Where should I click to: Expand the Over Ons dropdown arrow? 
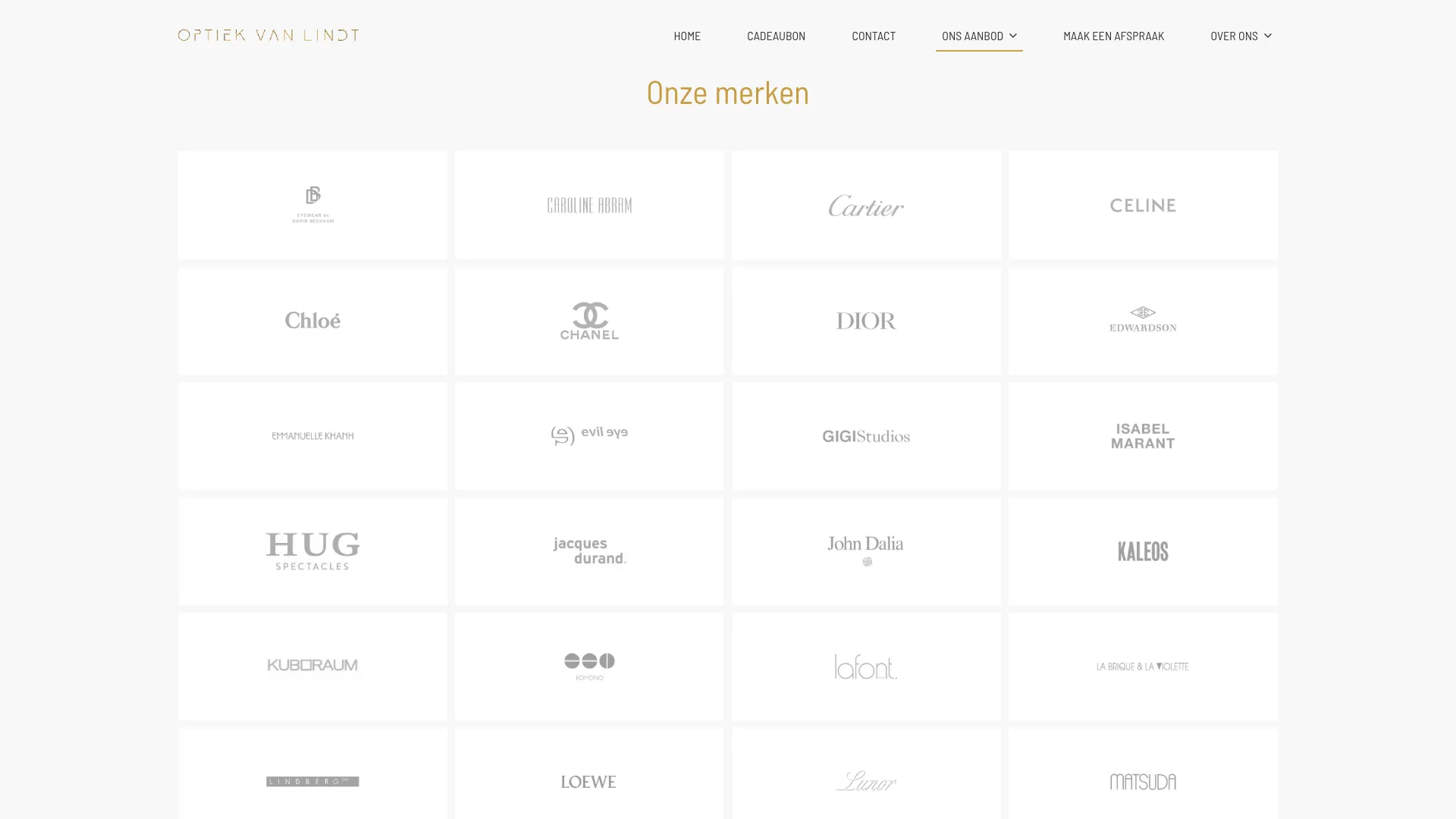1267,36
